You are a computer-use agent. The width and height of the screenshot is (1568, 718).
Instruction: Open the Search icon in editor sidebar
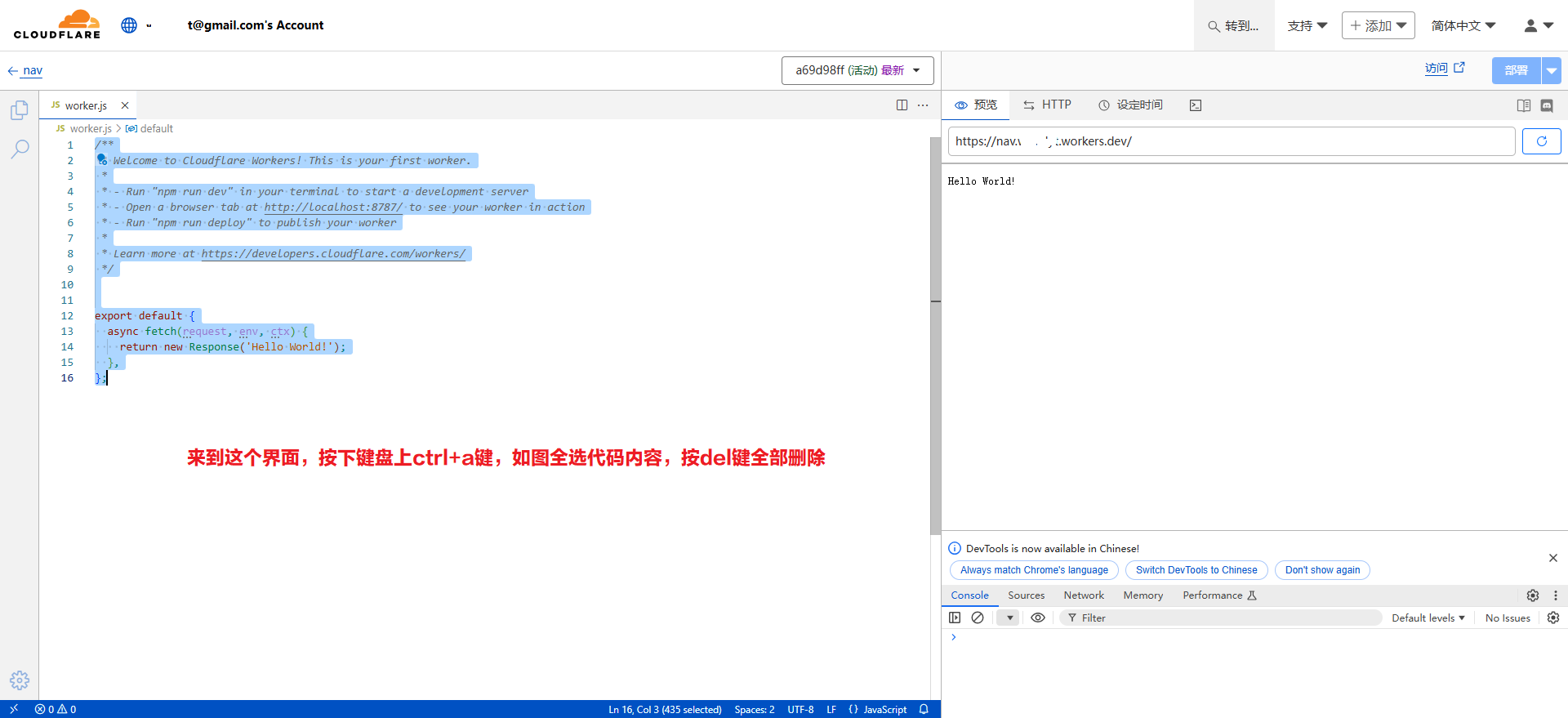(20, 149)
